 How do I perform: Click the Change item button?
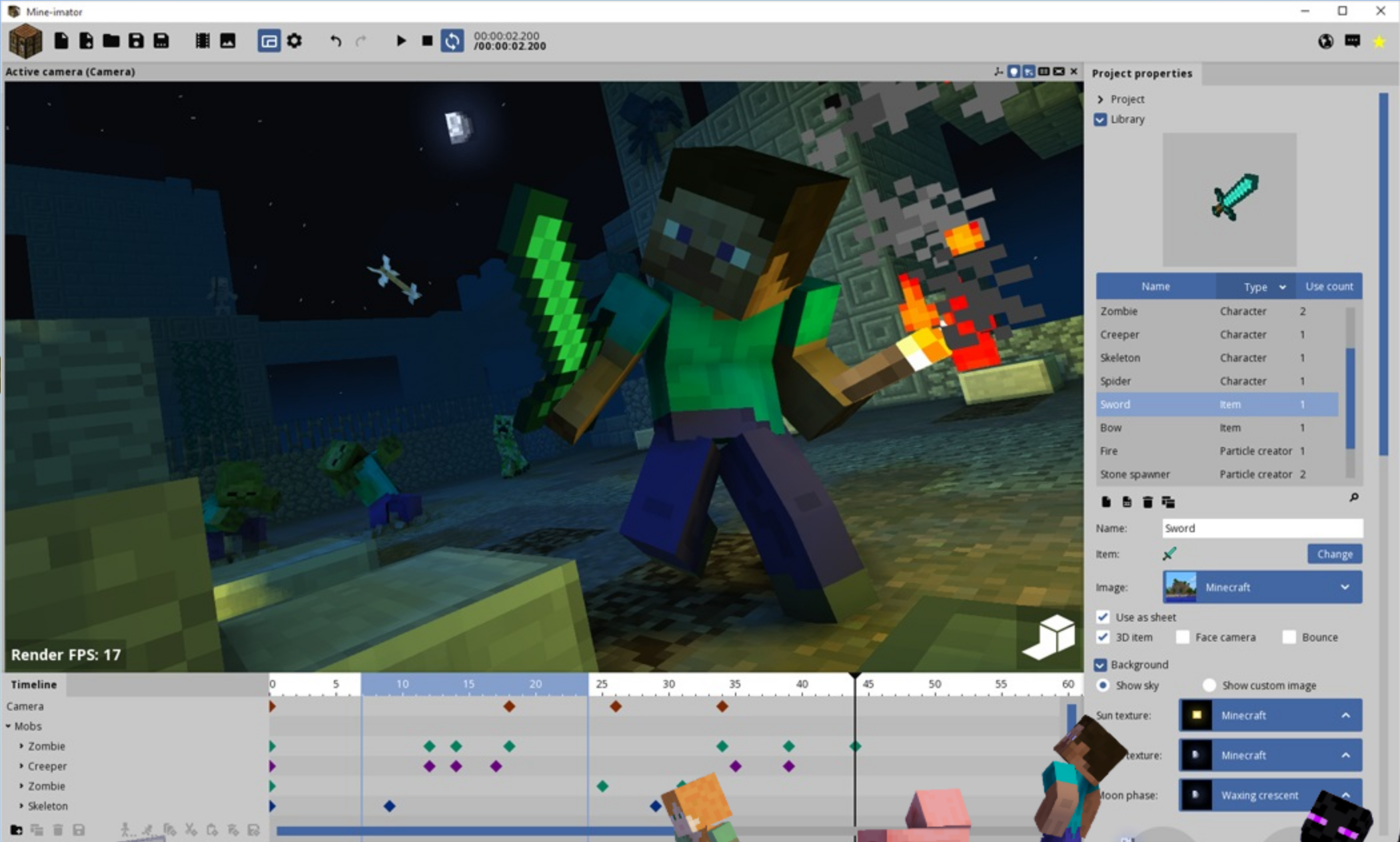coord(1334,554)
